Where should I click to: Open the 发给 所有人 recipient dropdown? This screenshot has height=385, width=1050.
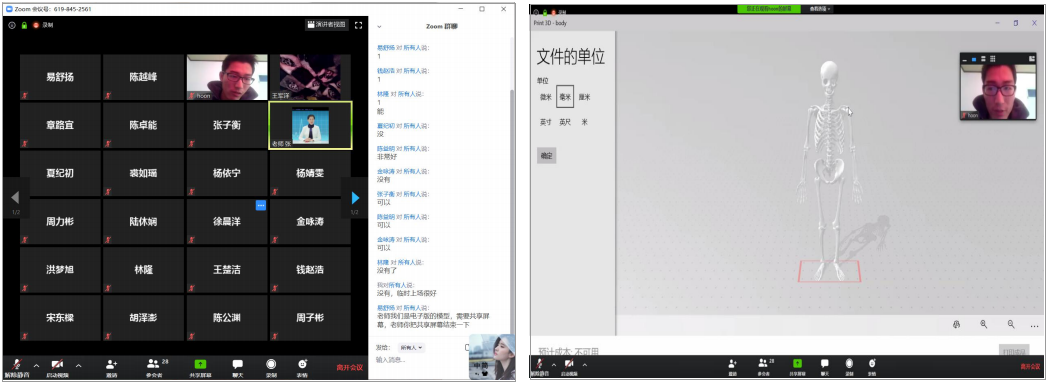click(412, 348)
